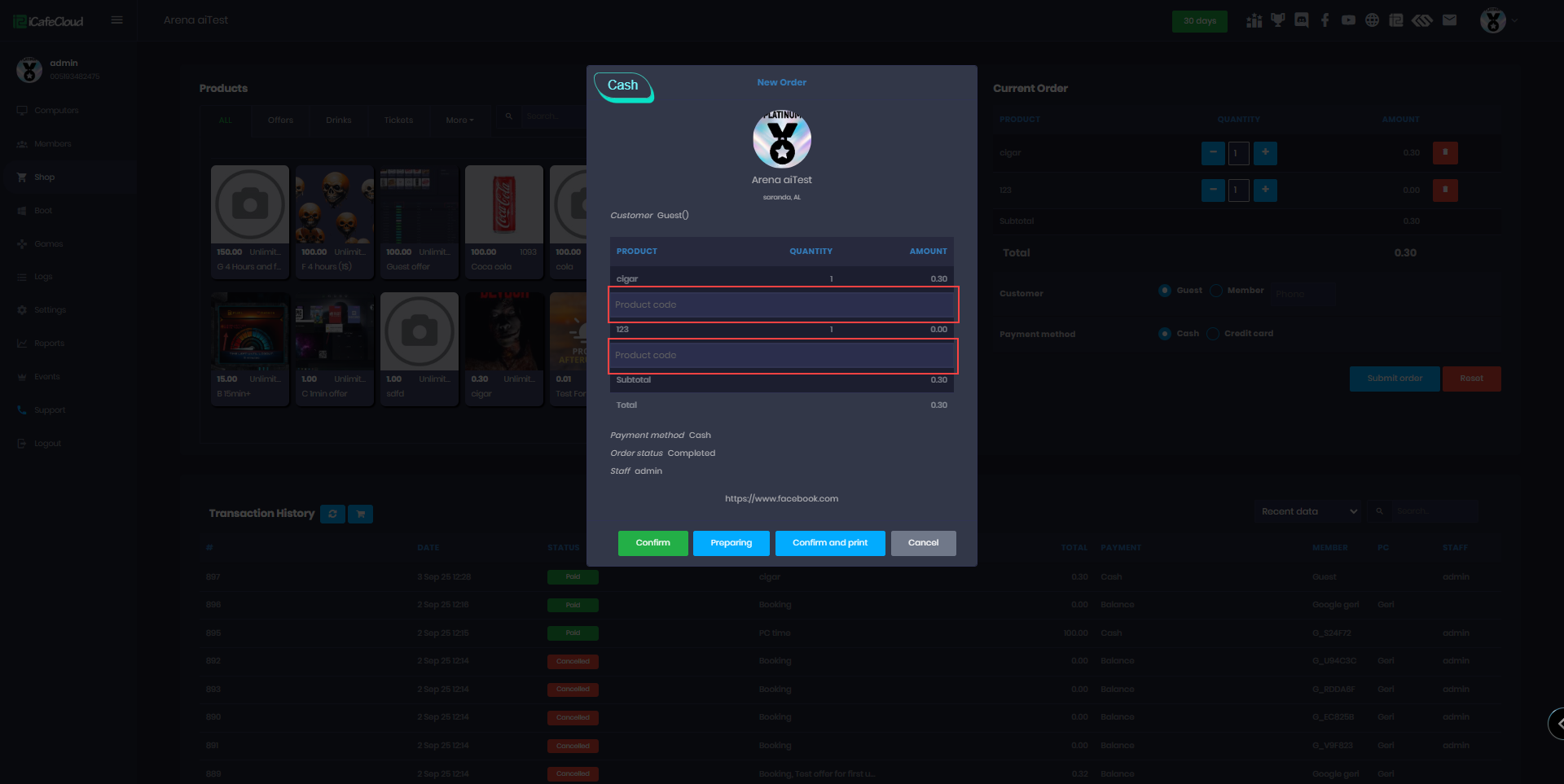The image size is (1564, 784).
Task: Expand the More product category dropdown
Action: [459, 120]
